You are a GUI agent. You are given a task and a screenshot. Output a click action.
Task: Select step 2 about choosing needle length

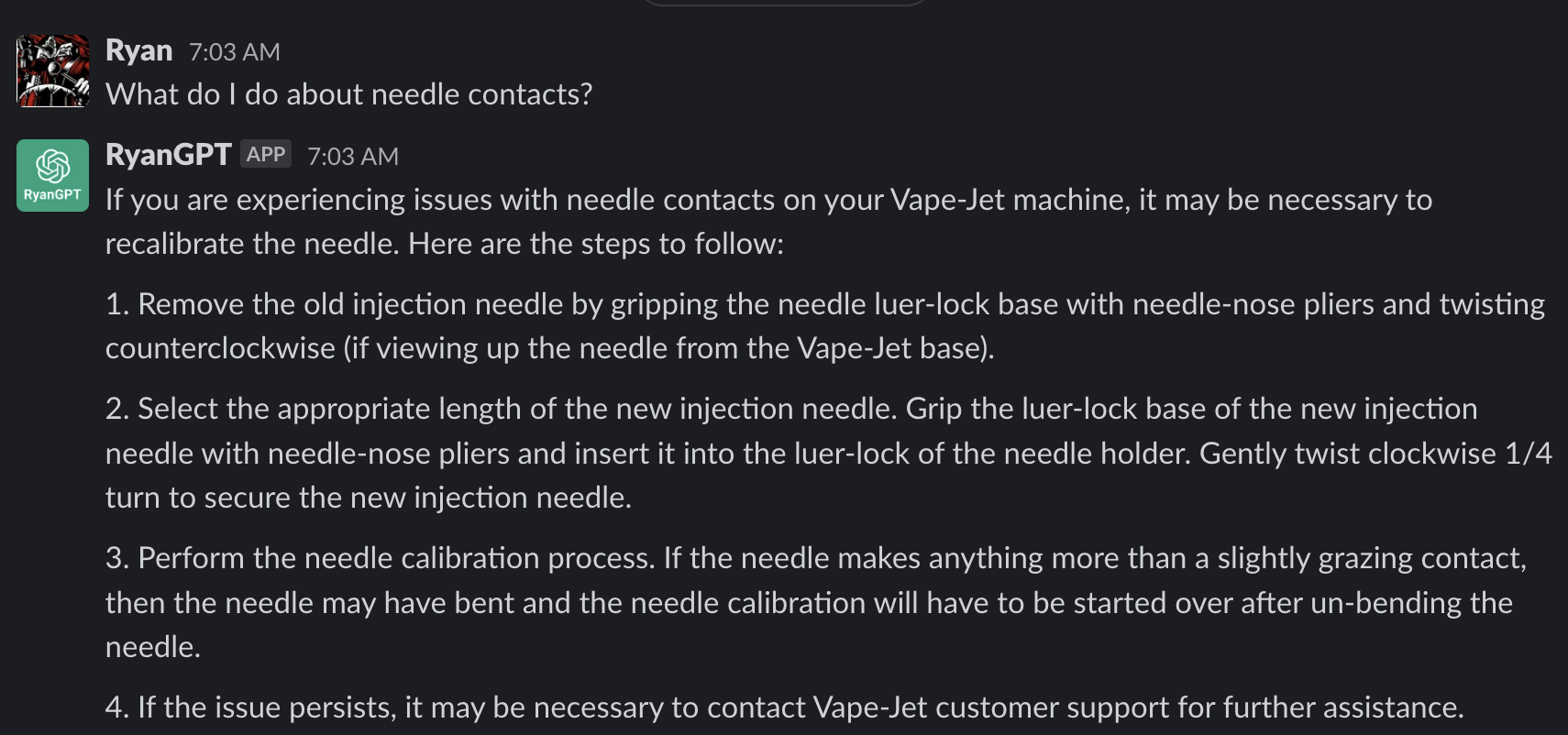pos(825,453)
